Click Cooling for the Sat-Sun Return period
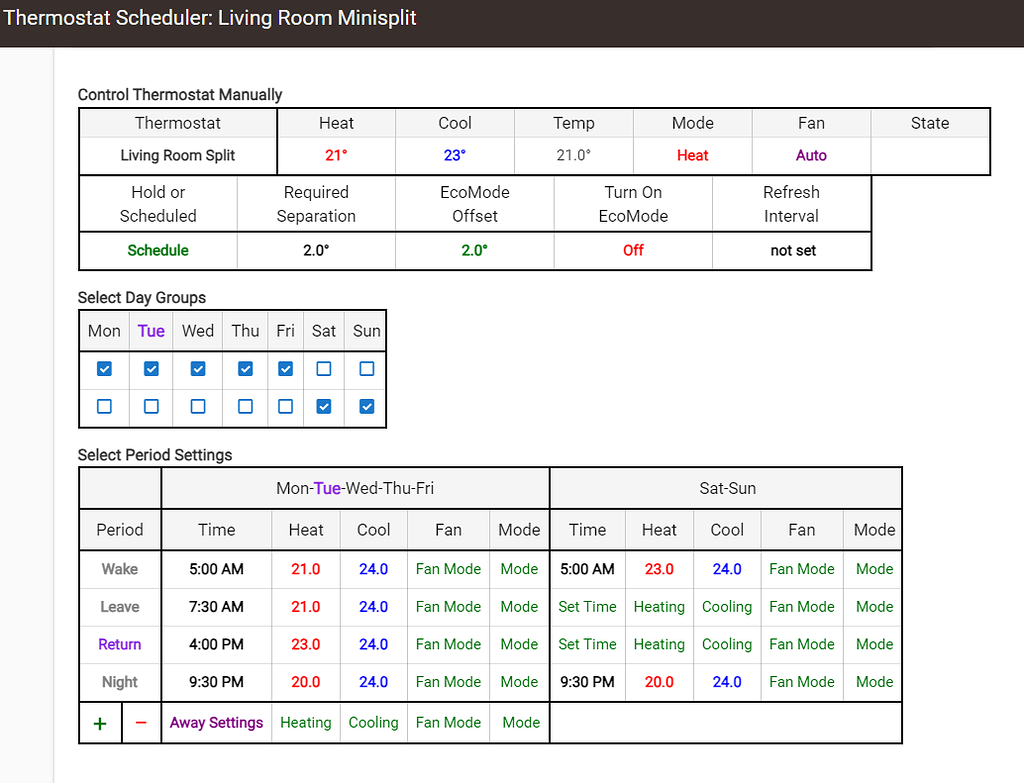1024x783 pixels. coord(727,644)
